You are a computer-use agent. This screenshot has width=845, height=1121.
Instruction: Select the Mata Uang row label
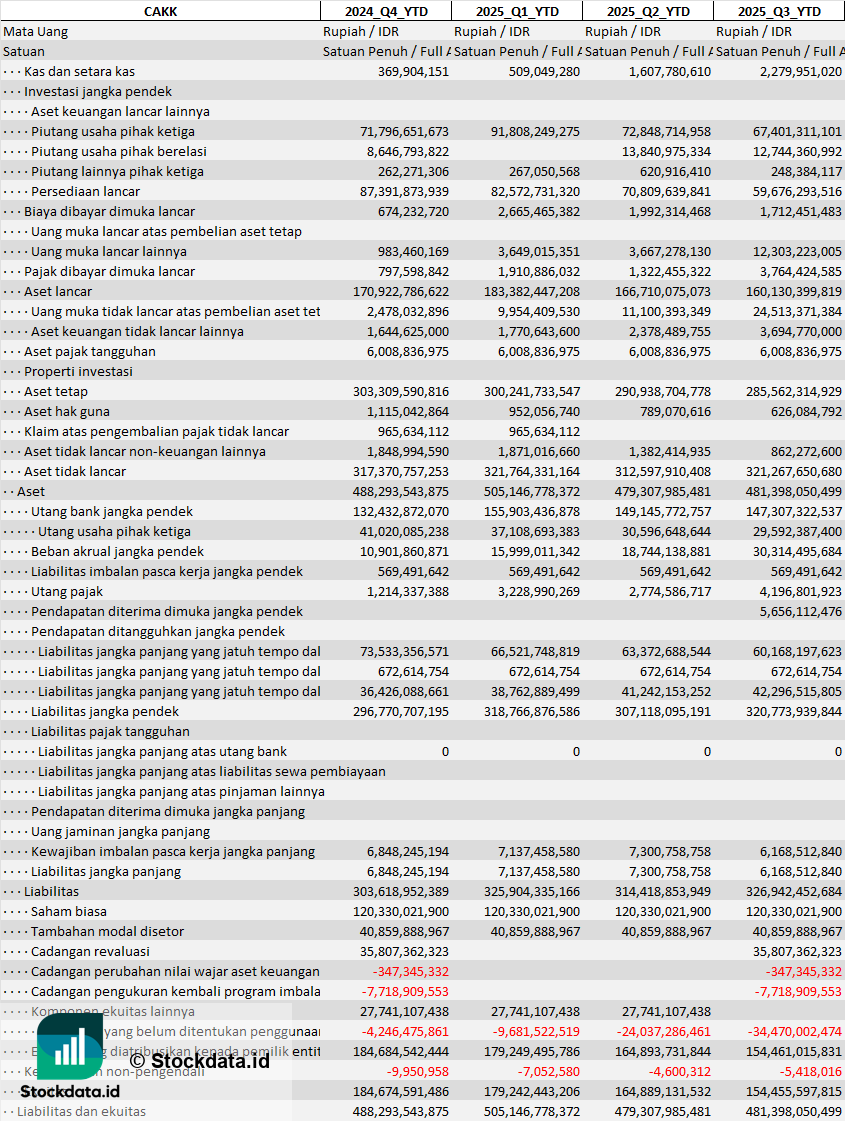tap(35, 31)
